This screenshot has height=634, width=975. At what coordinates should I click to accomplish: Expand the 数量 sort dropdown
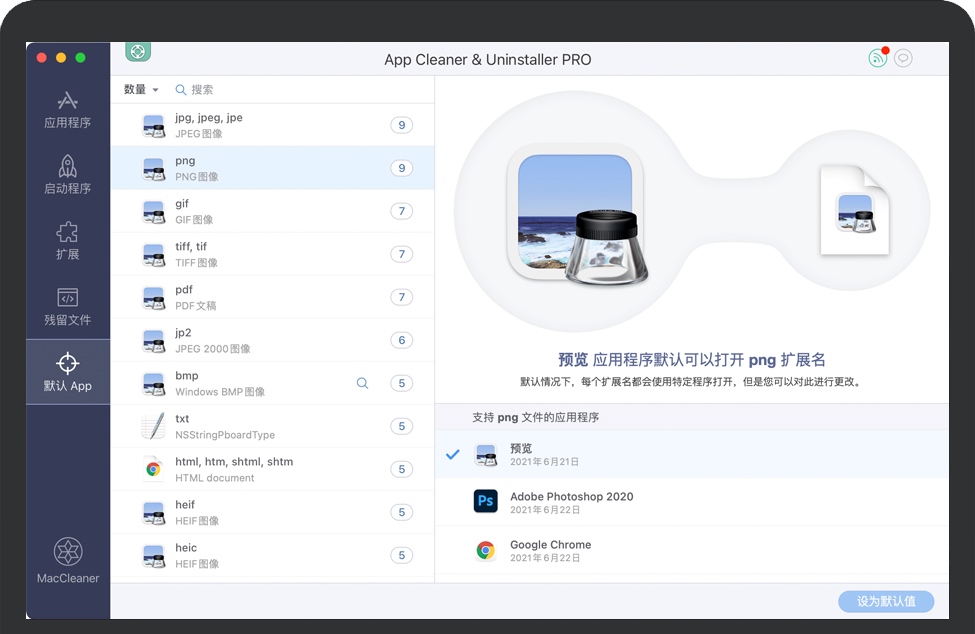(141, 90)
